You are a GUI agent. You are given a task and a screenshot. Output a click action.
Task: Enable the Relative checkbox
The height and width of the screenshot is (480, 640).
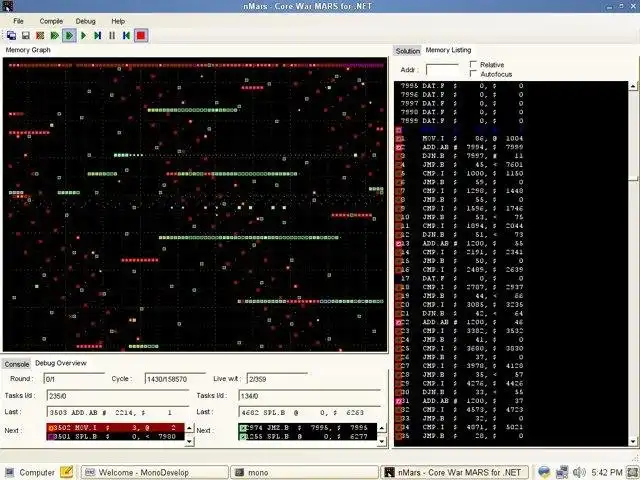pyautogui.click(x=473, y=64)
